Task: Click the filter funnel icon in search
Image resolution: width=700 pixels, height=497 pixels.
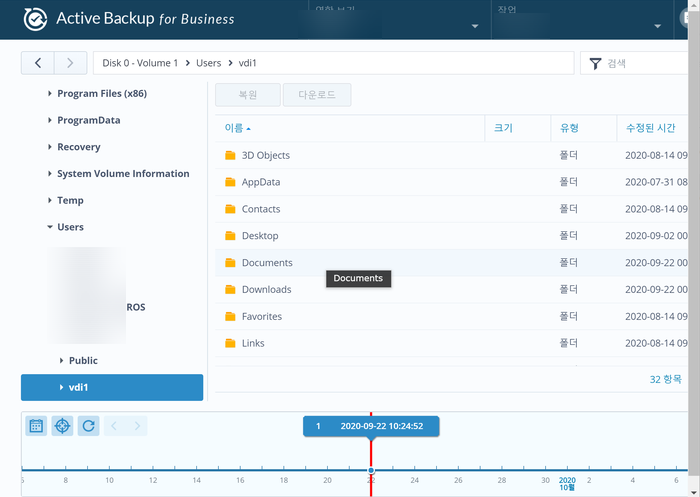Action: 596,64
